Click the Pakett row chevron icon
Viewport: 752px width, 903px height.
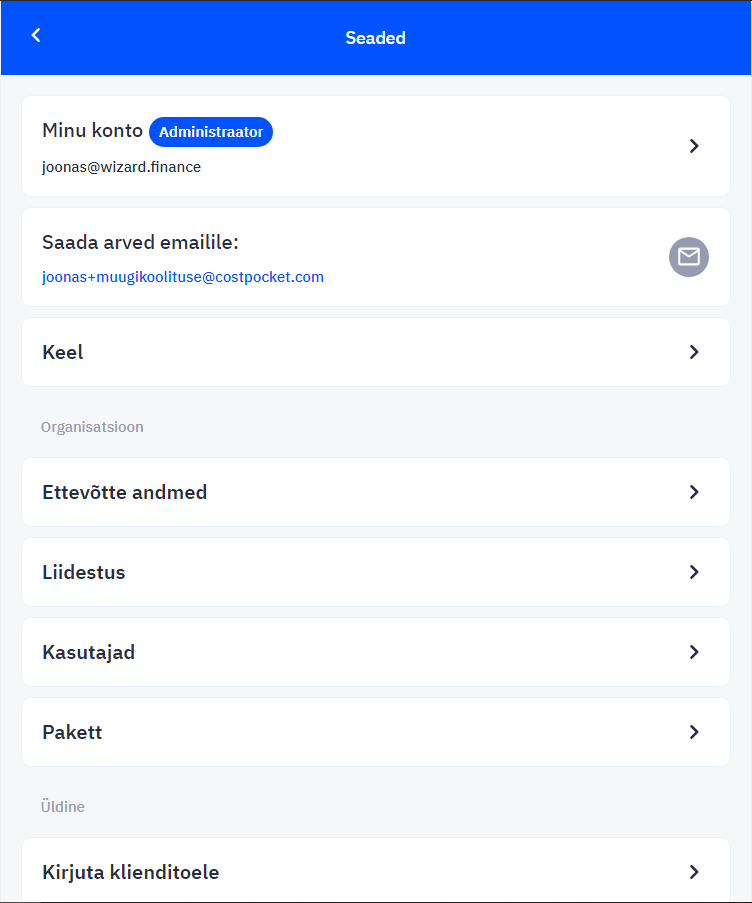[x=694, y=732]
